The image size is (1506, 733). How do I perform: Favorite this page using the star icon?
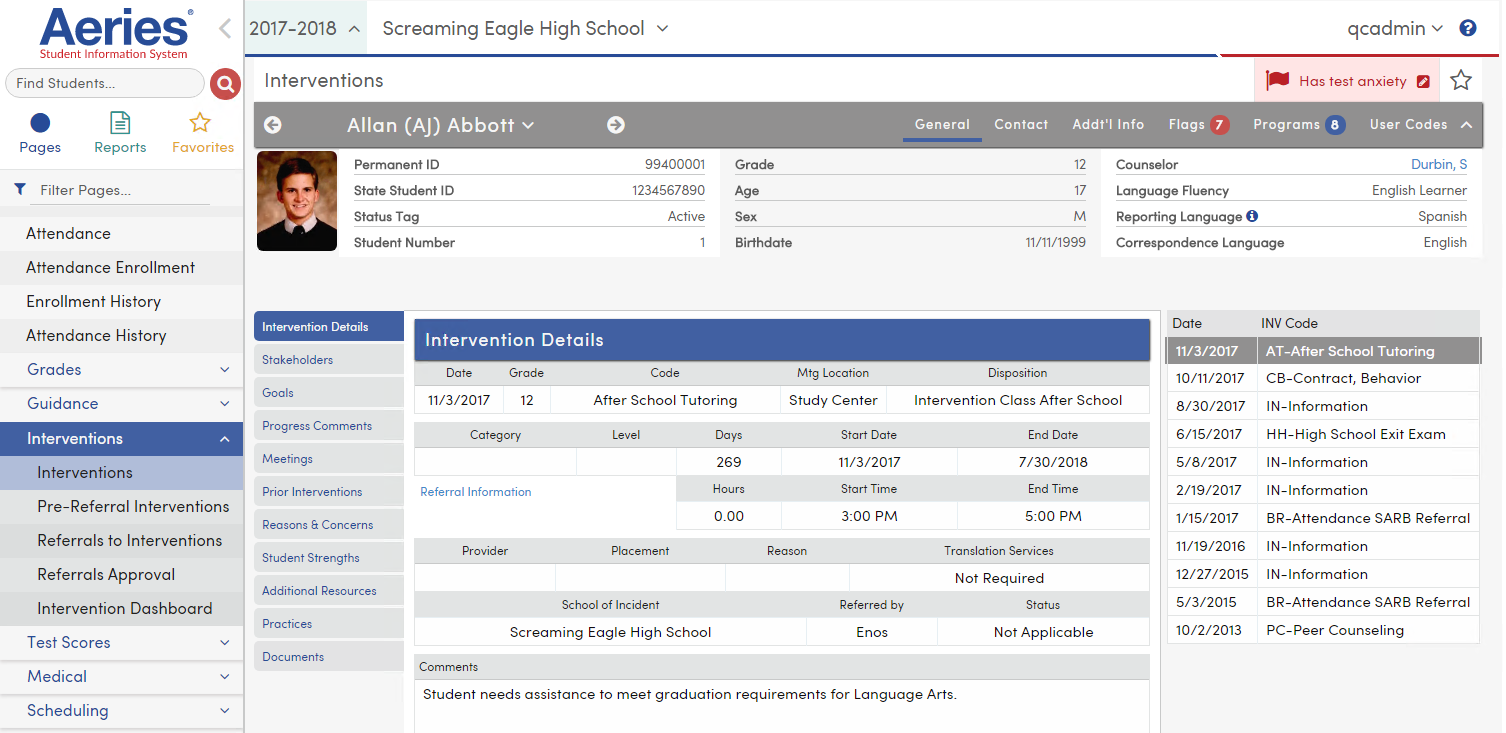pos(1461,80)
